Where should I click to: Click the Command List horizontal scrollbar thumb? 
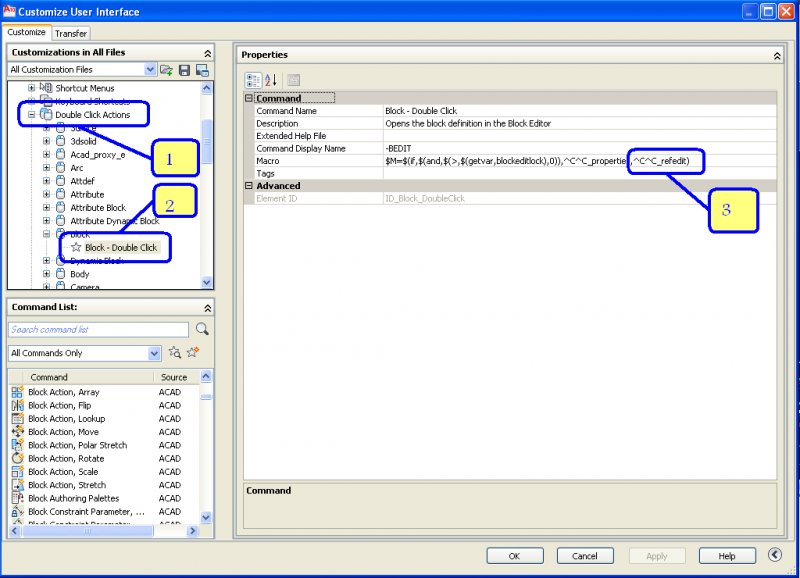(88, 531)
